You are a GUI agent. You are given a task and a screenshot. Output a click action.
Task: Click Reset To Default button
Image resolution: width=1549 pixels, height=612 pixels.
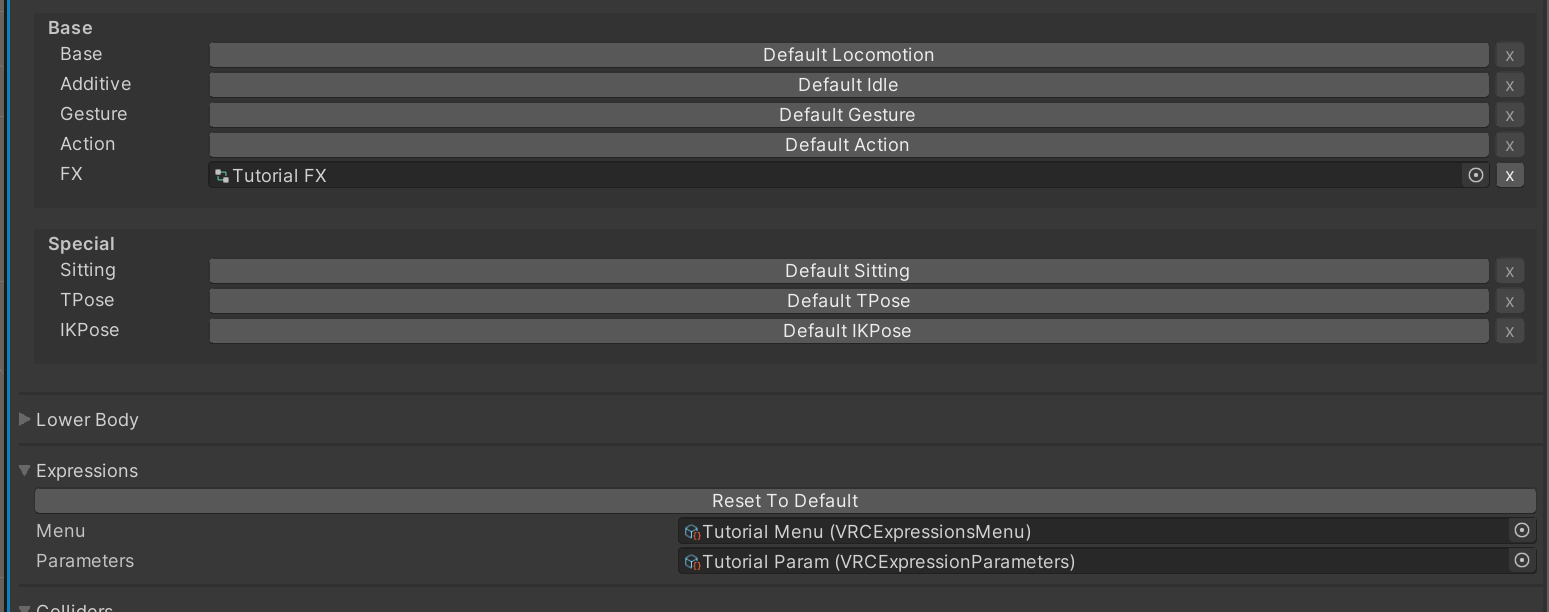coord(785,501)
